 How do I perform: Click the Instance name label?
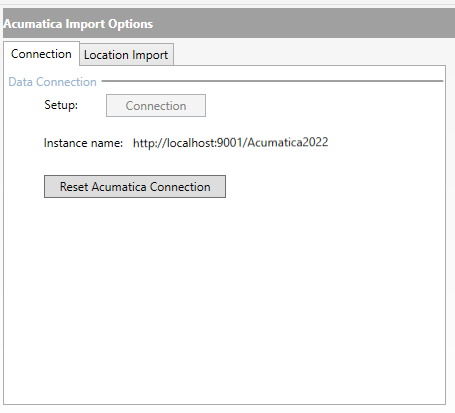[x=83, y=143]
